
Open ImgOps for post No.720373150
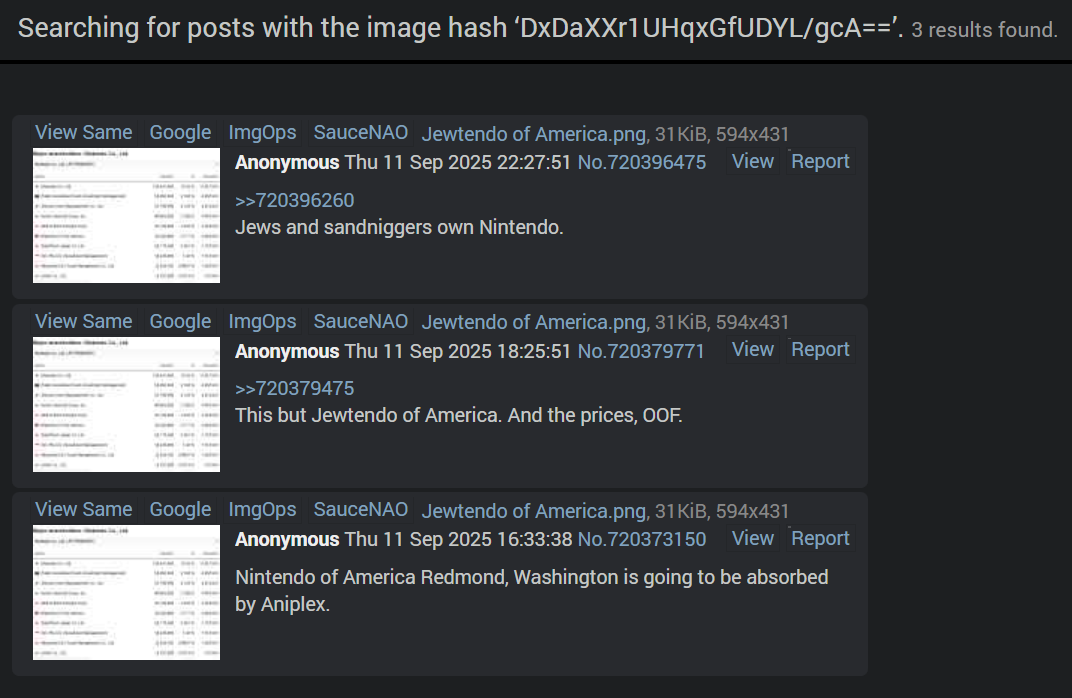[x=263, y=509]
